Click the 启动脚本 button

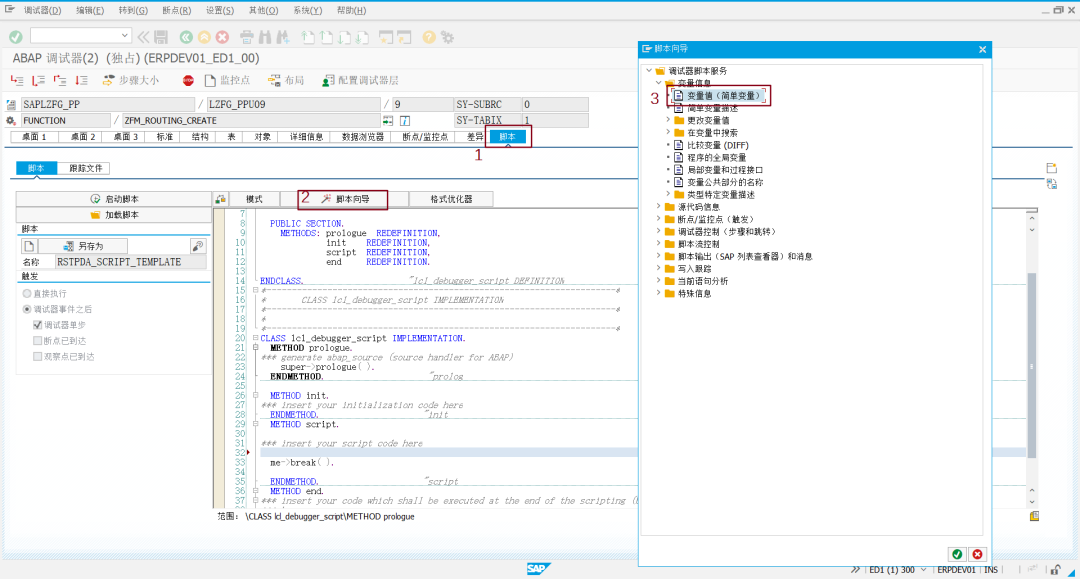(x=114, y=199)
